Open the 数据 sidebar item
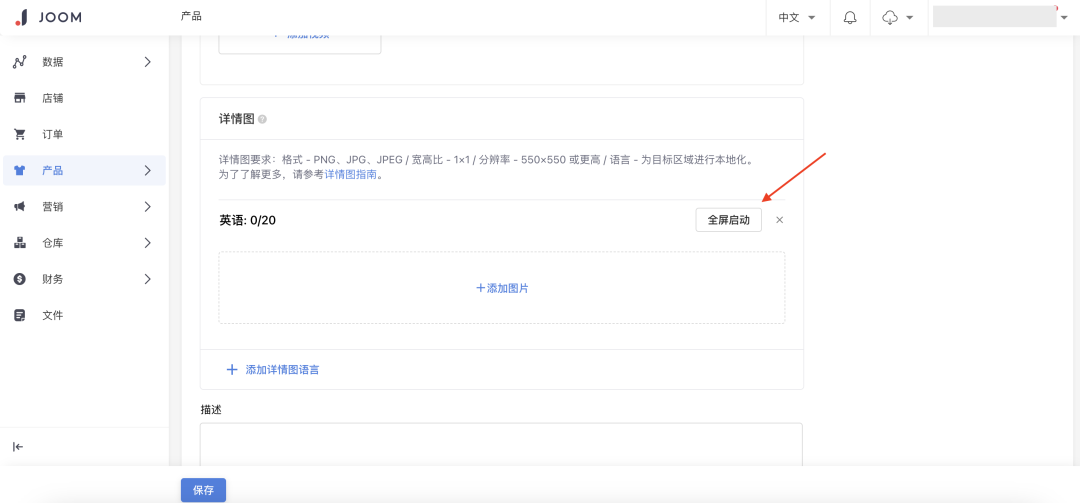Screen dimensions: 1080x503 click(x=84, y=62)
